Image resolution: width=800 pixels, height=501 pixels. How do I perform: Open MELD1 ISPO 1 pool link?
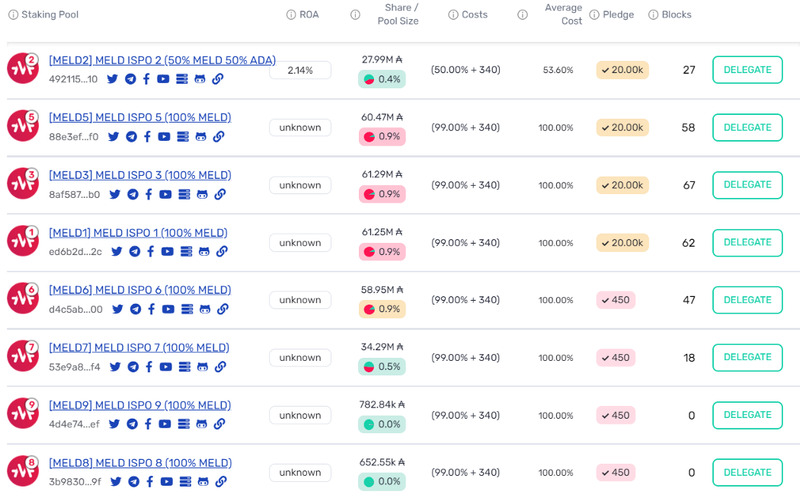138,233
